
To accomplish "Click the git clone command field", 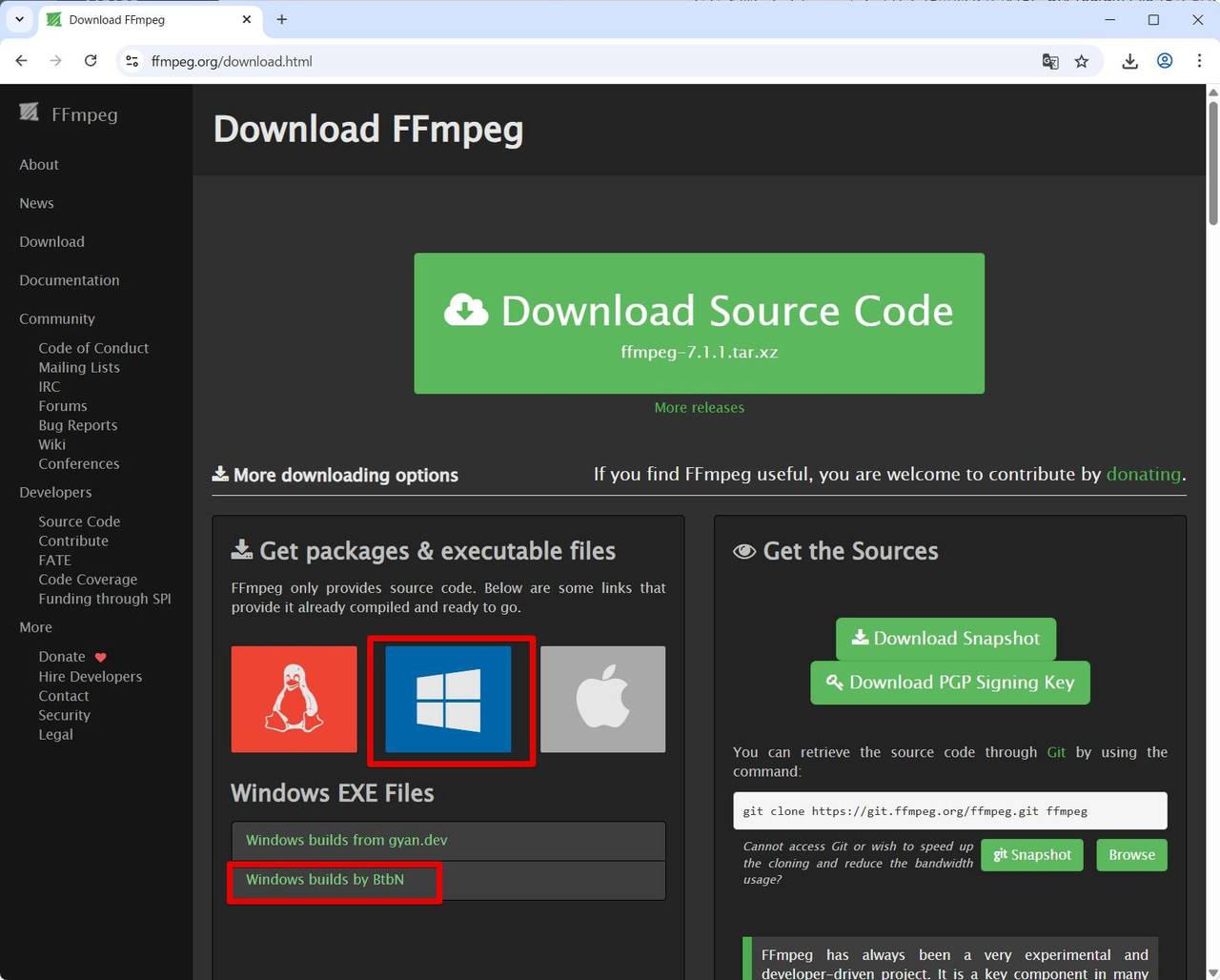I will tap(949, 811).
